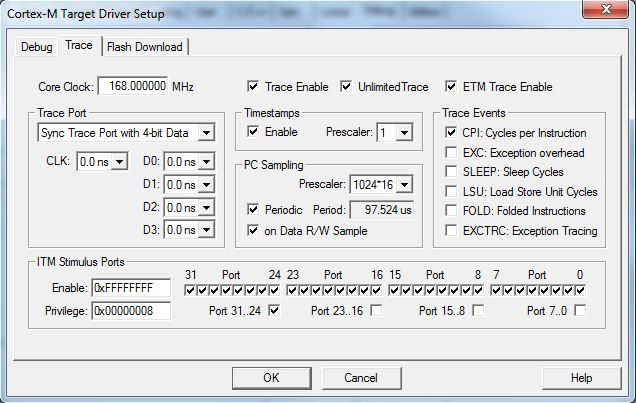Screen dimensions: 636x403
Task: Open the PC Sampling Prescaler dropdown
Action: point(404,184)
